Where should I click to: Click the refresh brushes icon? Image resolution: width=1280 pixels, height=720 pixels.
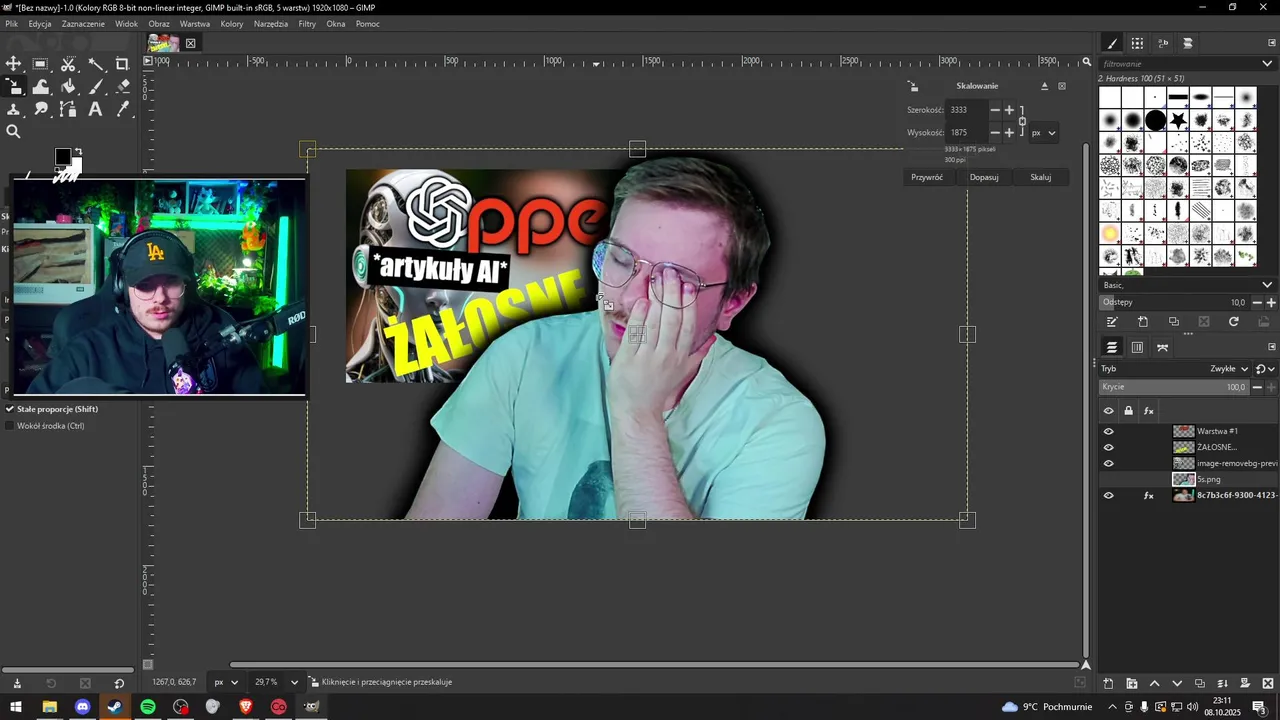coord(1234,322)
